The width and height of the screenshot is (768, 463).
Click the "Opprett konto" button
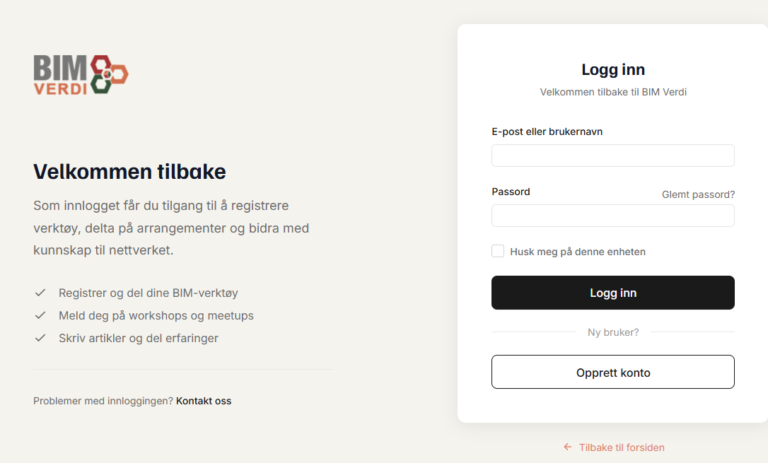(x=612, y=372)
